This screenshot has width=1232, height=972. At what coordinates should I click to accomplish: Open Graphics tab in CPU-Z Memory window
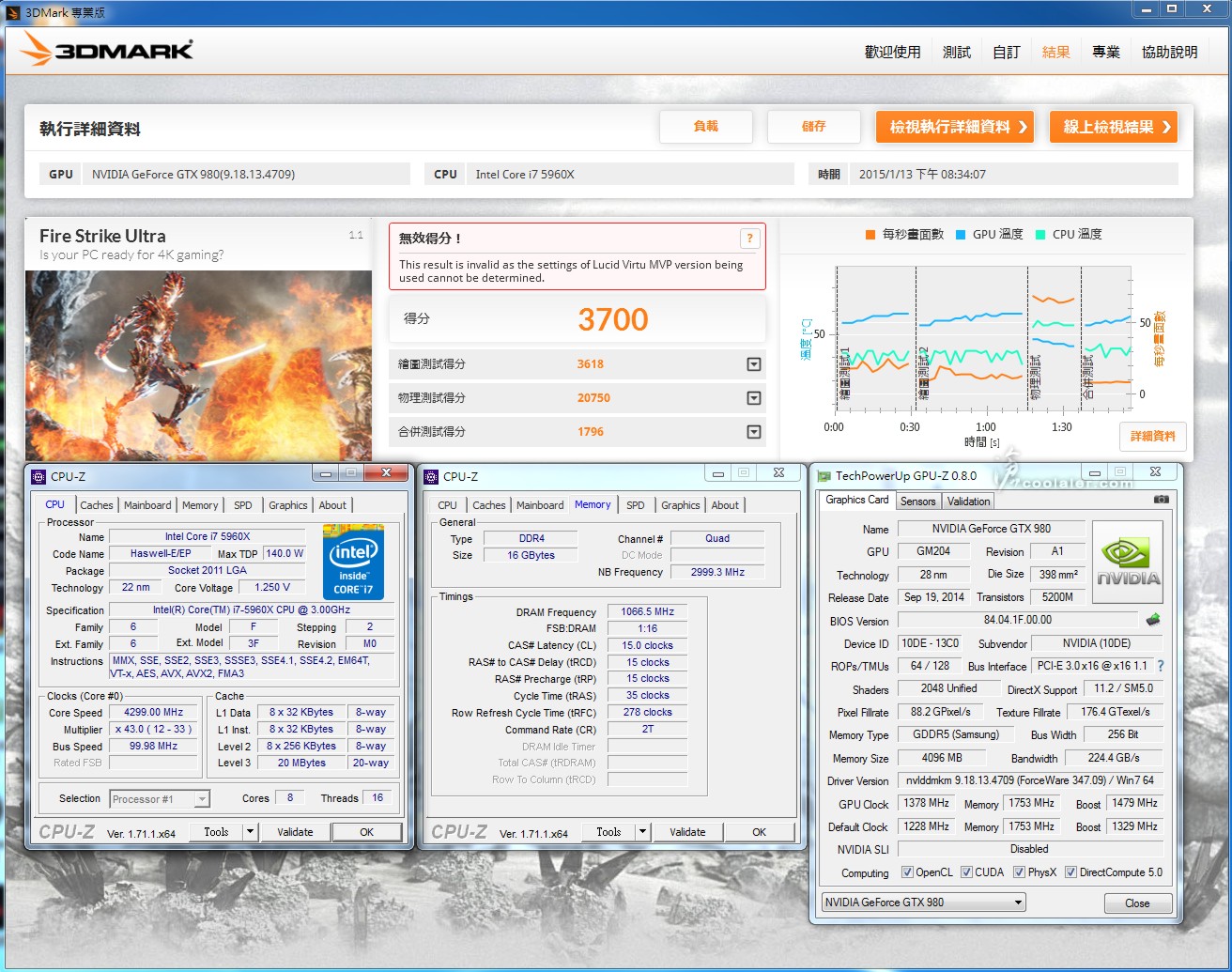[681, 505]
